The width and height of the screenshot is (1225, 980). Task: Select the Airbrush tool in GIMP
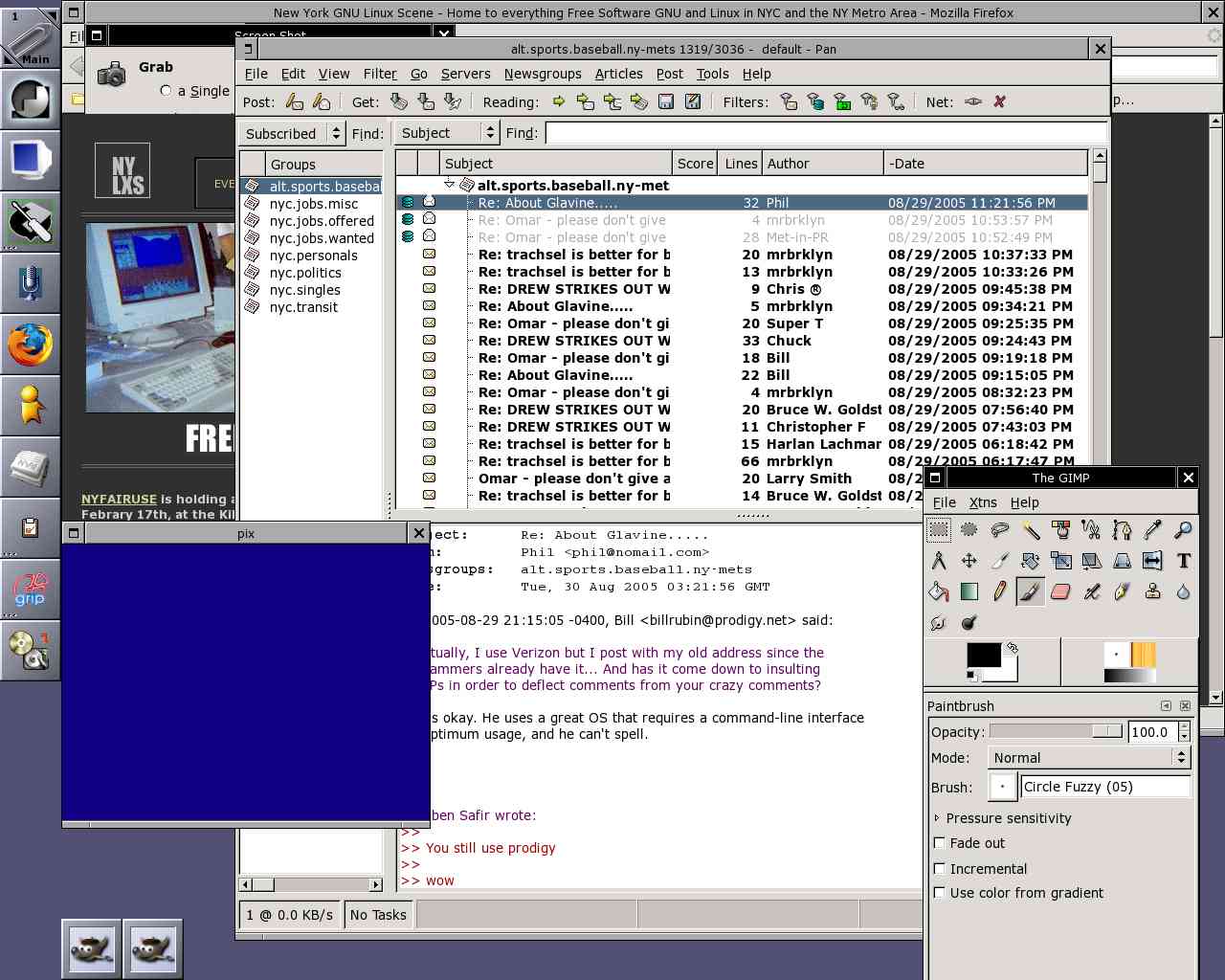click(x=1091, y=591)
